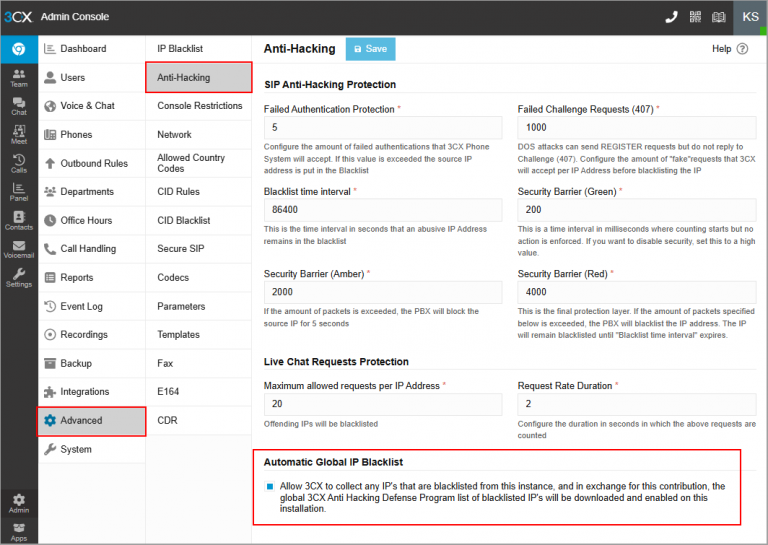Open Team in left sidebar
Image resolution: width=768 pixels, height=545 pixels.
click(19, 78)
